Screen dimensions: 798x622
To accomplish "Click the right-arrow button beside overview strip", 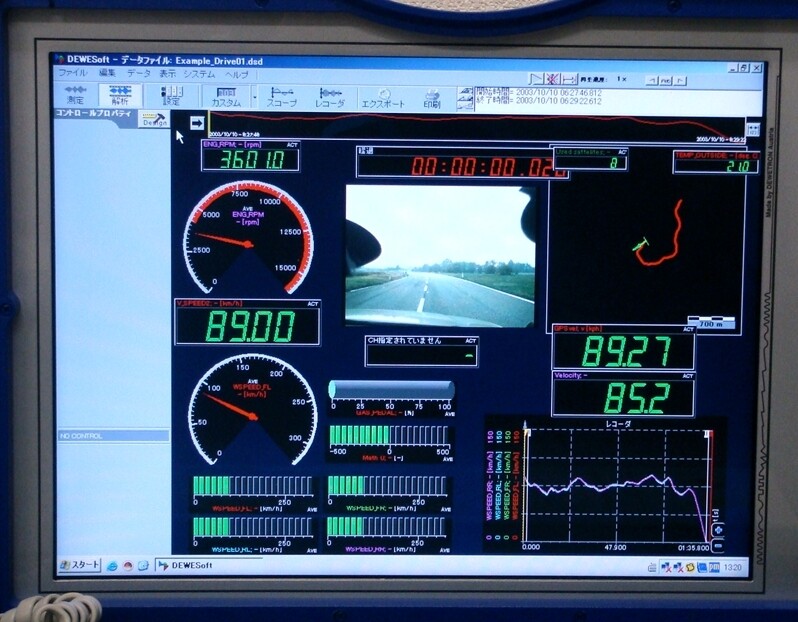I will 197,123.
